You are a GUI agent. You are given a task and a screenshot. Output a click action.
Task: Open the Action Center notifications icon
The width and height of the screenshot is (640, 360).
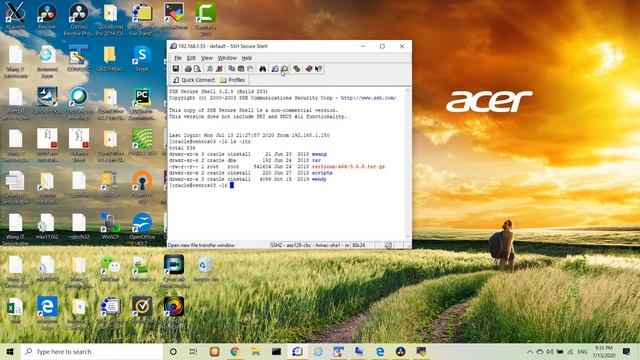coord(626,351)
